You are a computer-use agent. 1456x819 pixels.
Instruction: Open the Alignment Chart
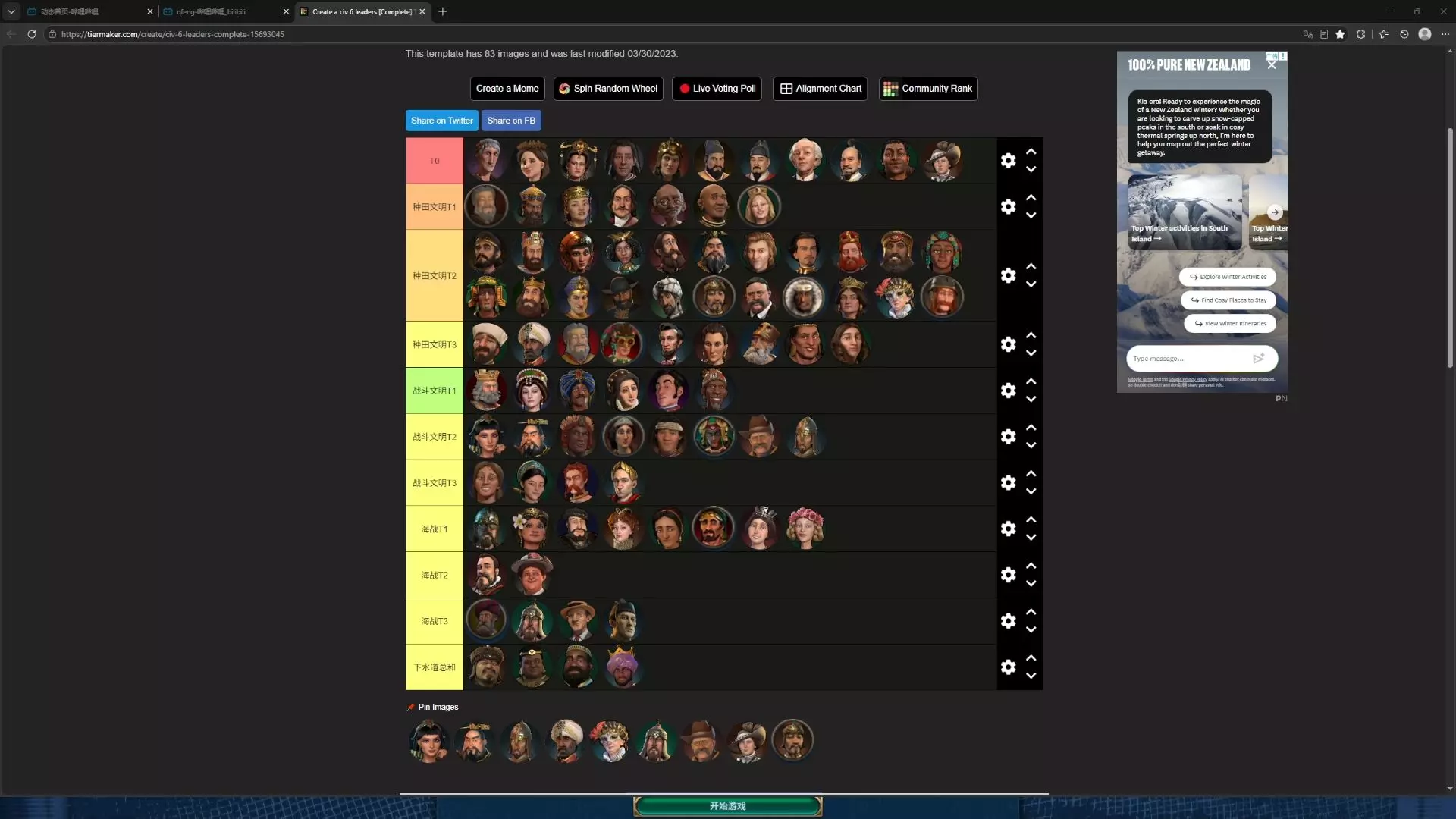(821, 89)
